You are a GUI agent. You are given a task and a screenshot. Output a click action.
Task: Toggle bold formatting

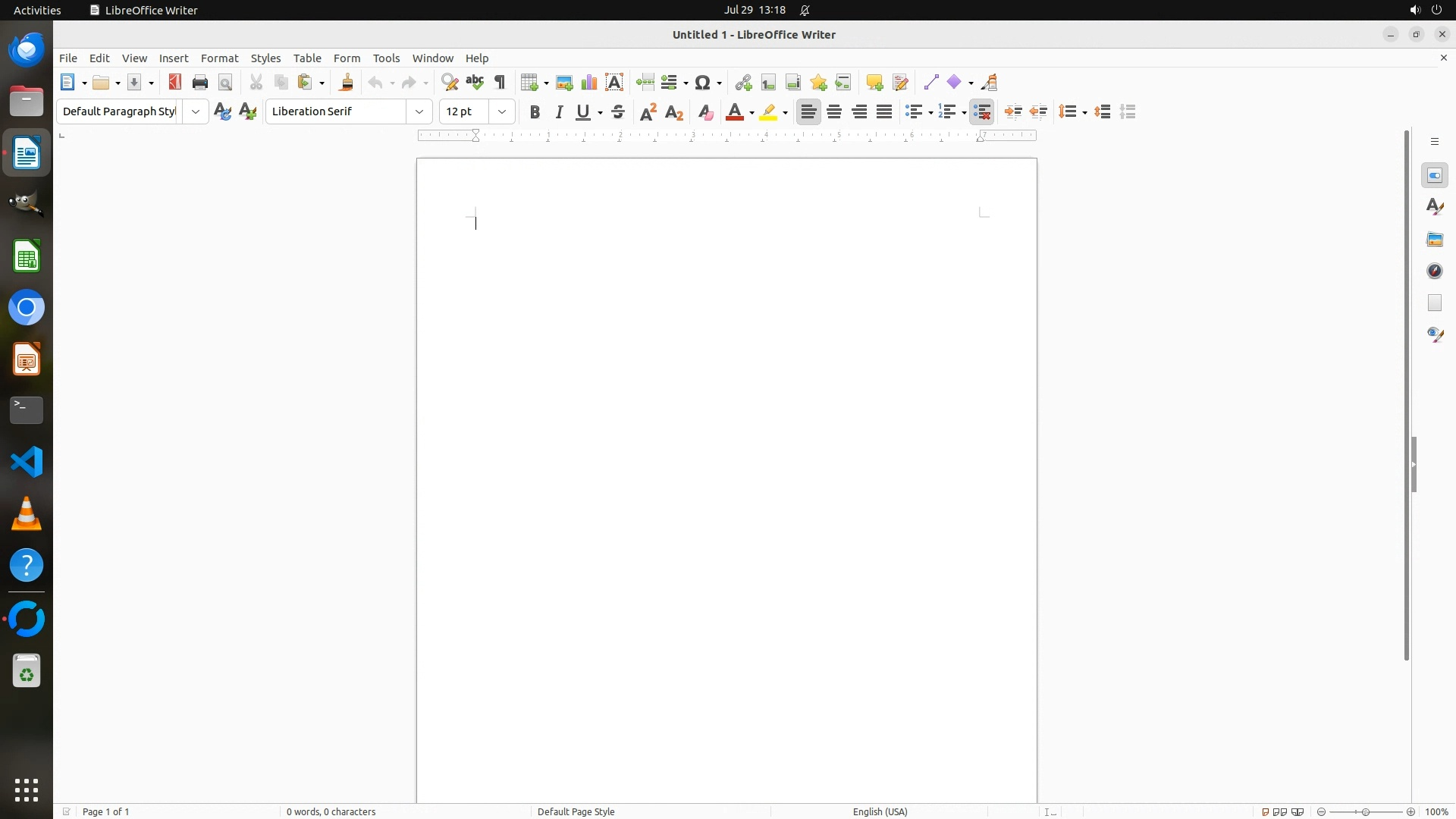click(535, 112)
